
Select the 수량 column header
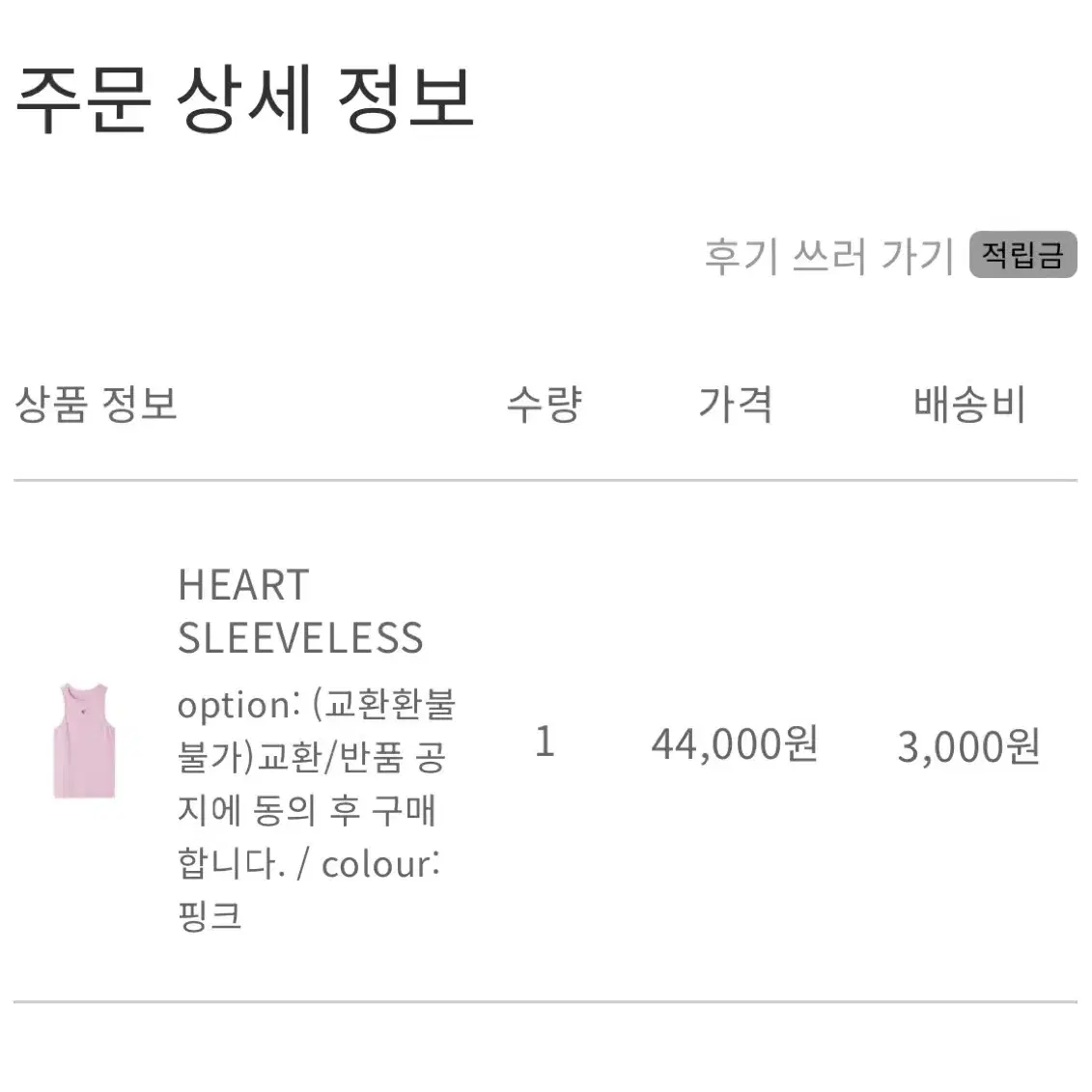click(545, 404)
